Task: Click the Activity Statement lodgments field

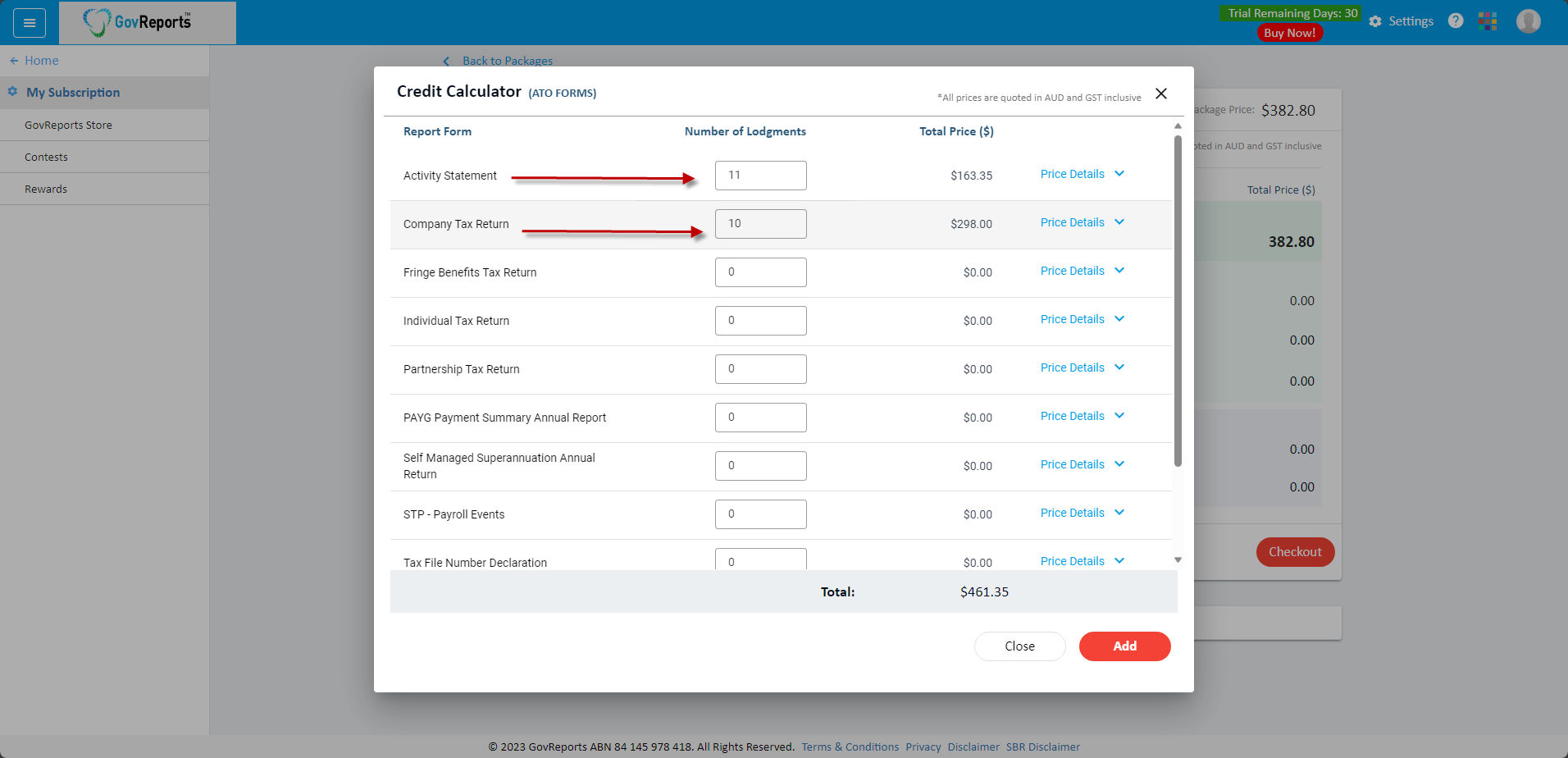Action: tap(760, 176)
